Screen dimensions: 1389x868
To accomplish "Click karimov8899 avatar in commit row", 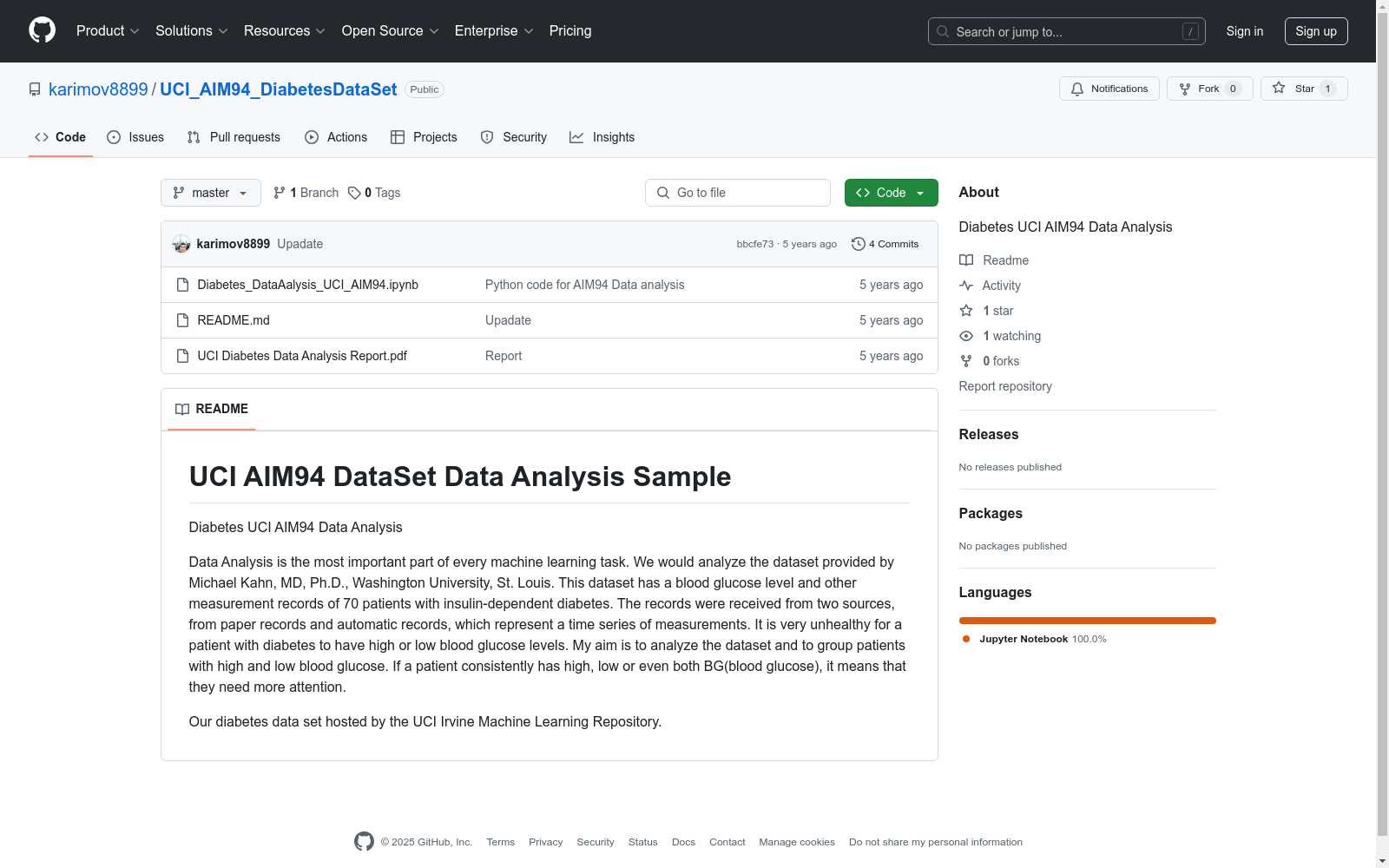I will pyautogui.click(x=181, y=244).
